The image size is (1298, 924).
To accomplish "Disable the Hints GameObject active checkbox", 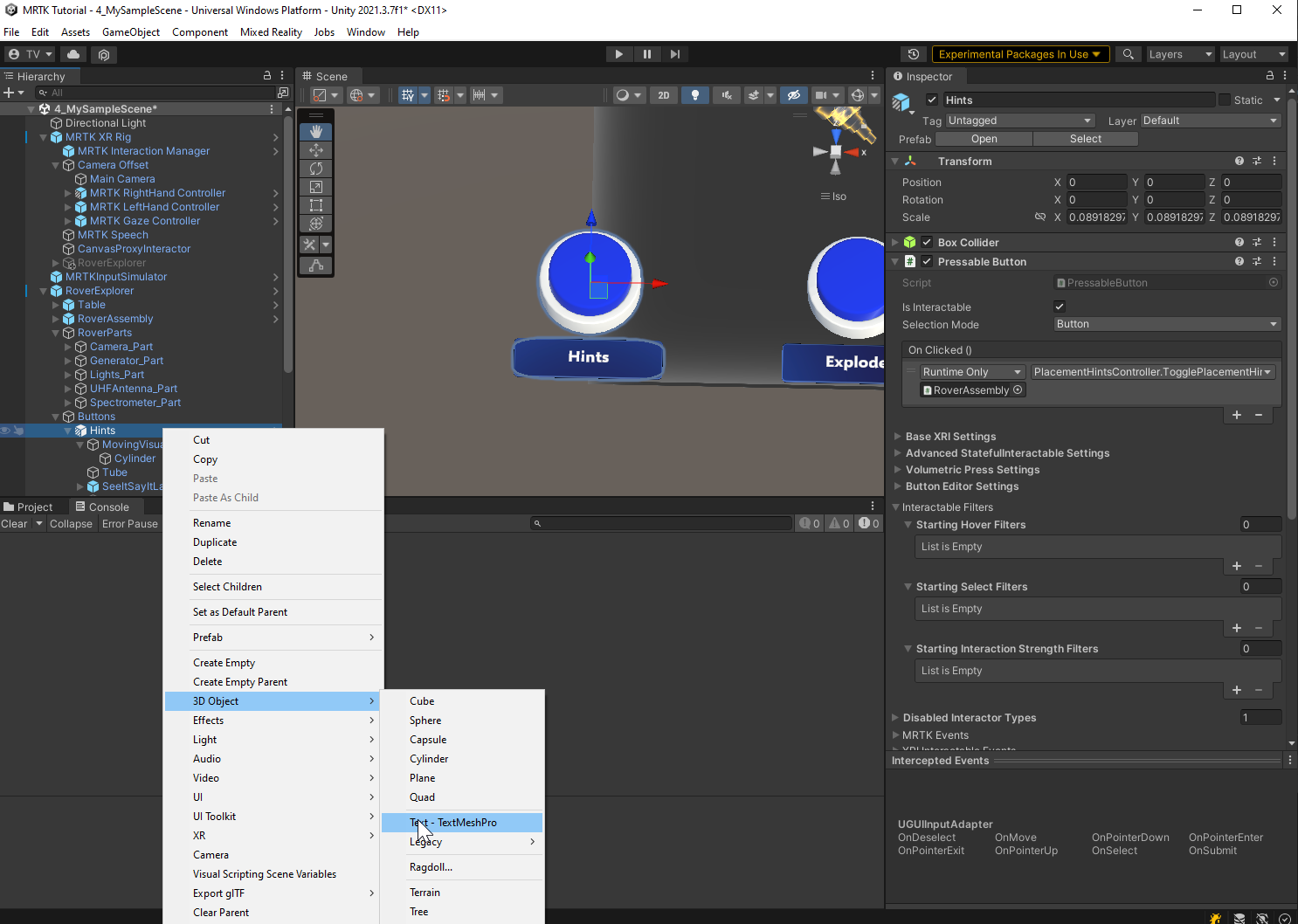I will pos(931,100).
